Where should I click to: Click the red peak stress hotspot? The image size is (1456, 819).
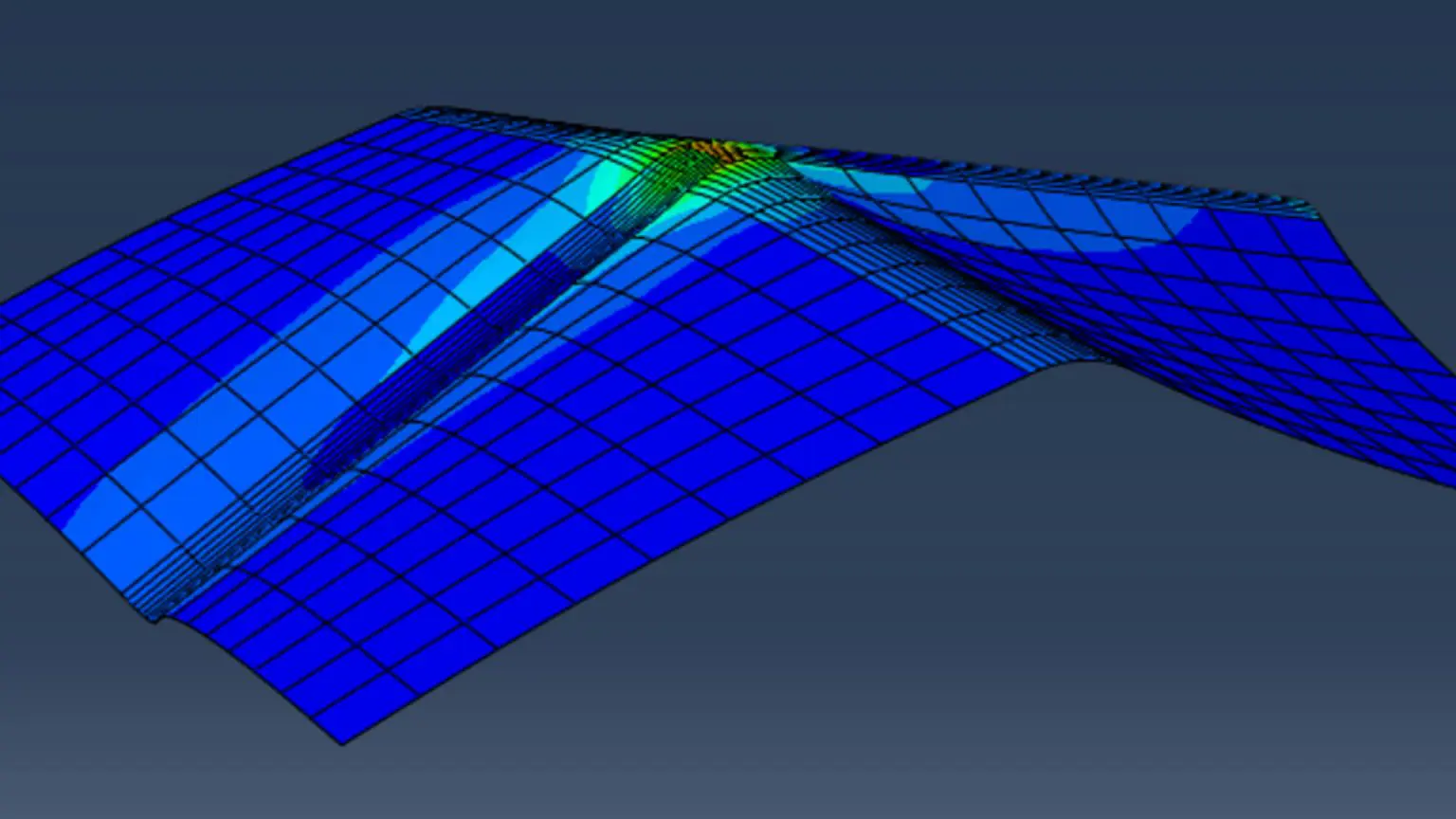click(x=713, y=148)
